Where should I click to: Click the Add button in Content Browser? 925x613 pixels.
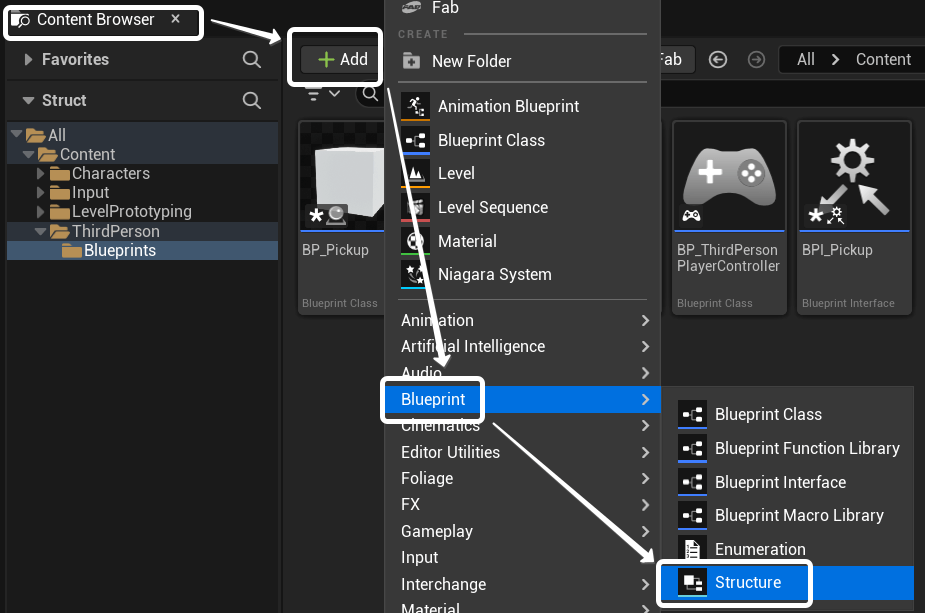[x=342, y=59]
